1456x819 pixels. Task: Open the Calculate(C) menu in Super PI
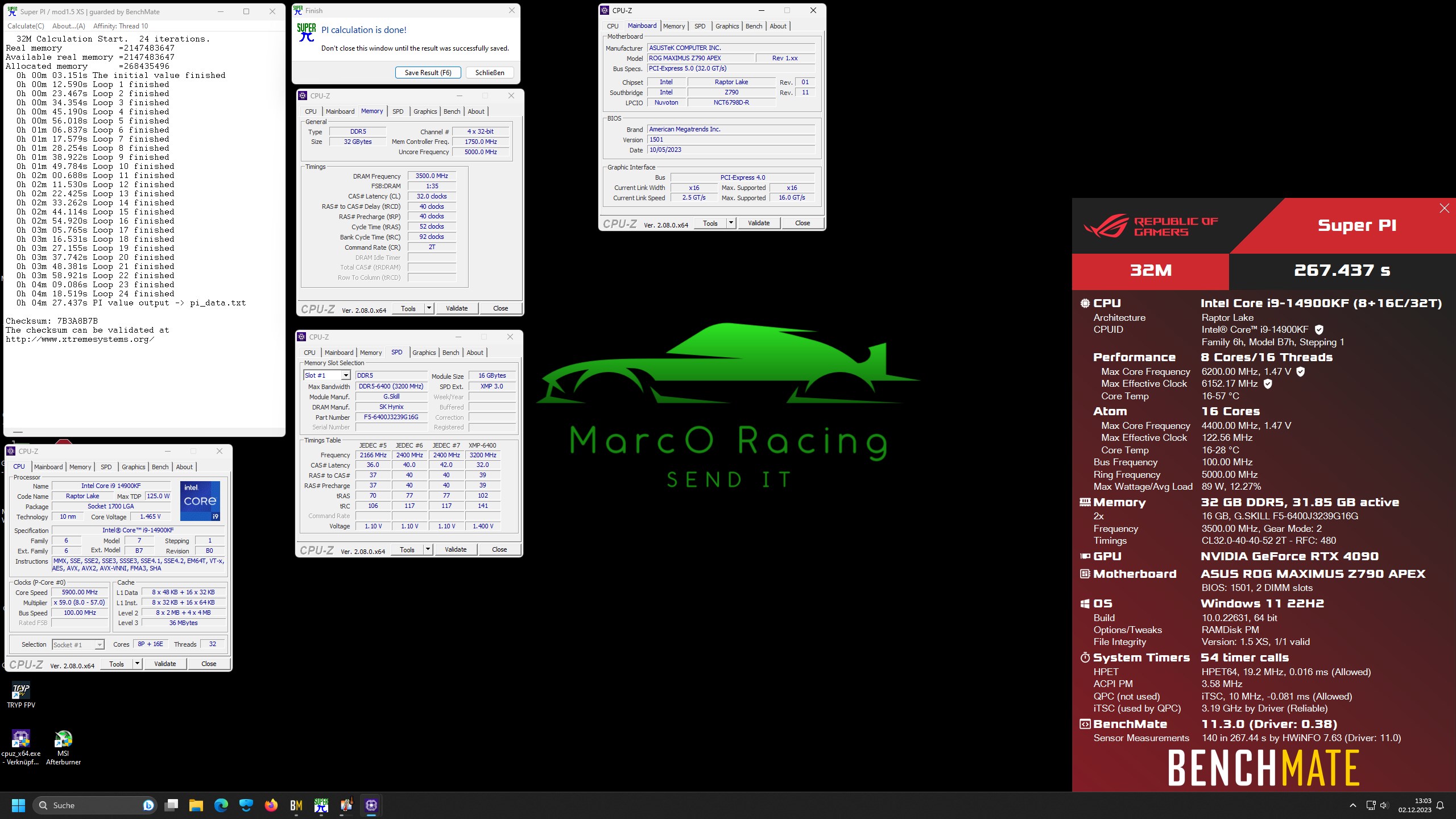click(26, 26)
